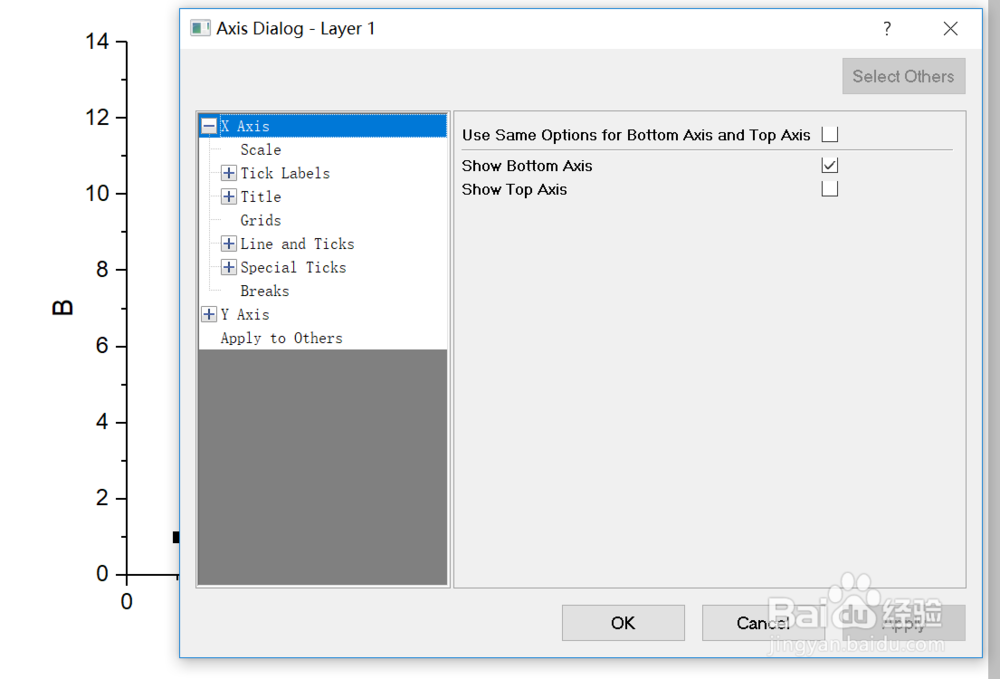Select the X Axis tree item
1000x679 pixels.
pos(245,126)
